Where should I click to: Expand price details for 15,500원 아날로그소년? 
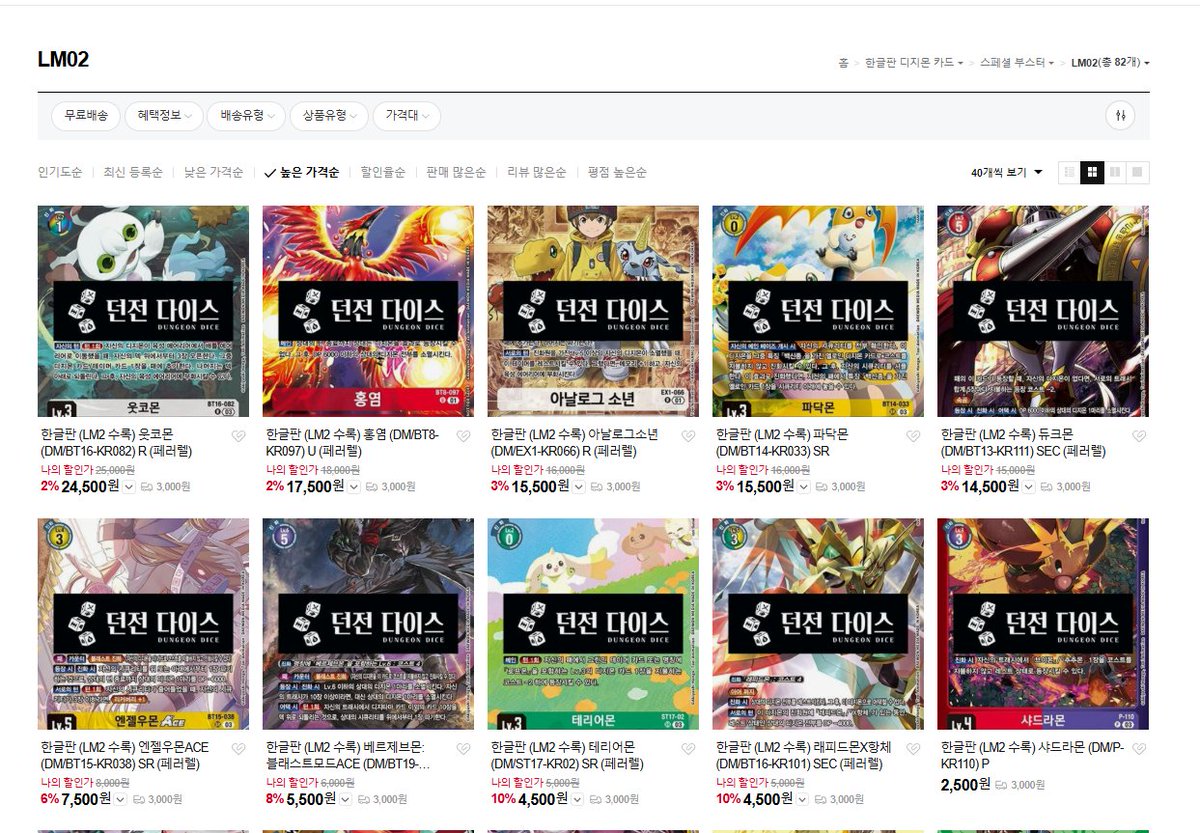(577, 487)
